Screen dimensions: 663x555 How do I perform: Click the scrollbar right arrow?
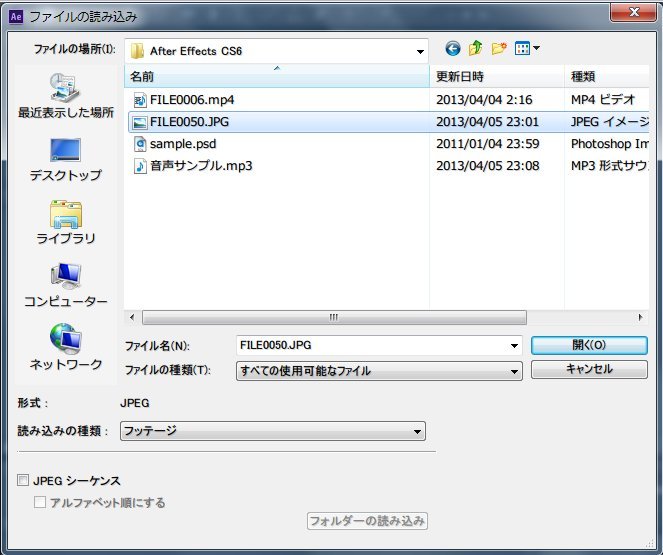640,317
